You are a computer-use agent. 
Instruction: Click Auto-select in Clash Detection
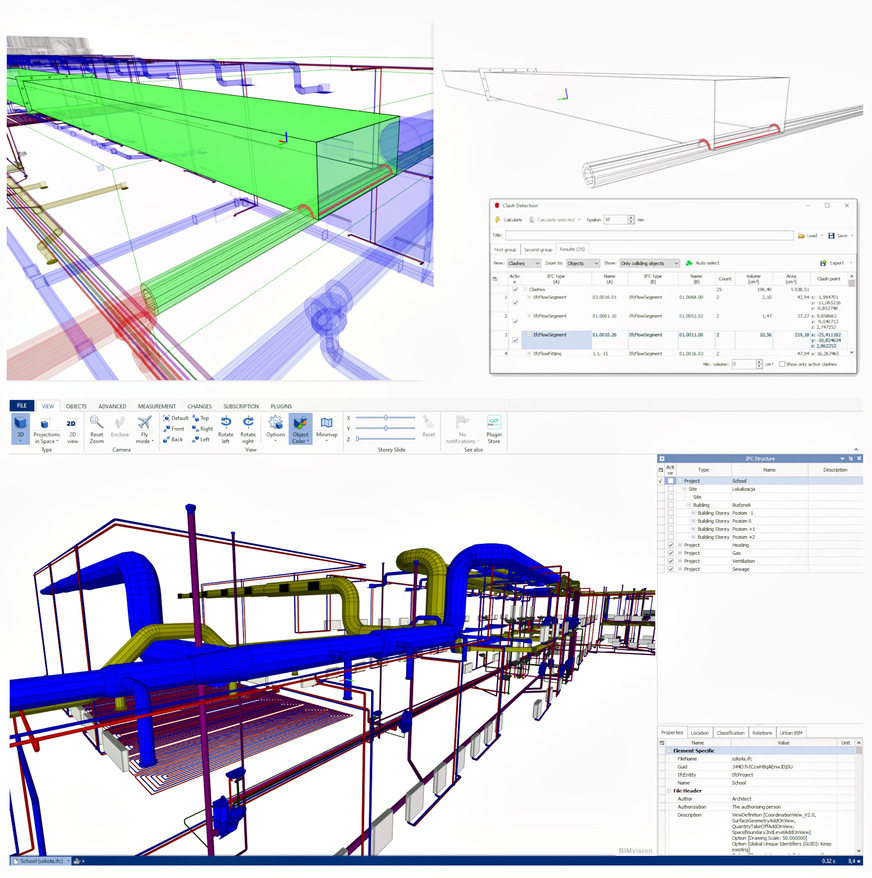tap(708, 263)
